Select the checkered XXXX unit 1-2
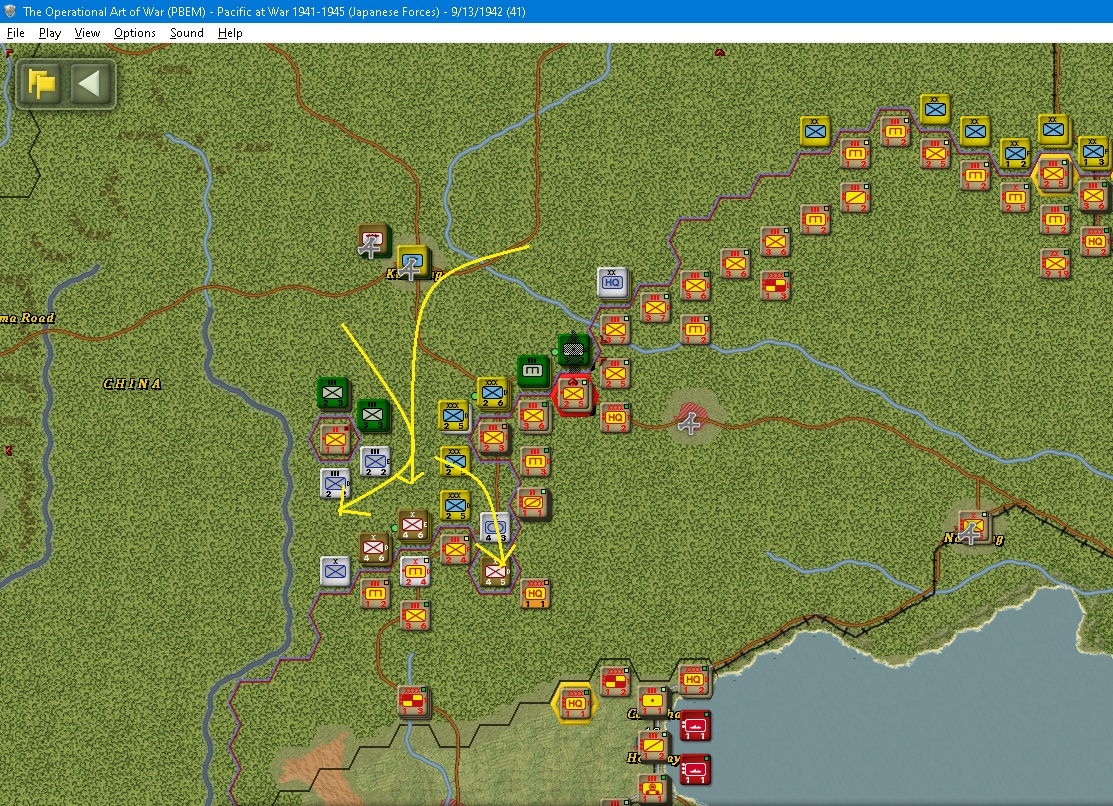This screenshot has width=1113, height=806. pyautogui.click(x=615, y=682)
